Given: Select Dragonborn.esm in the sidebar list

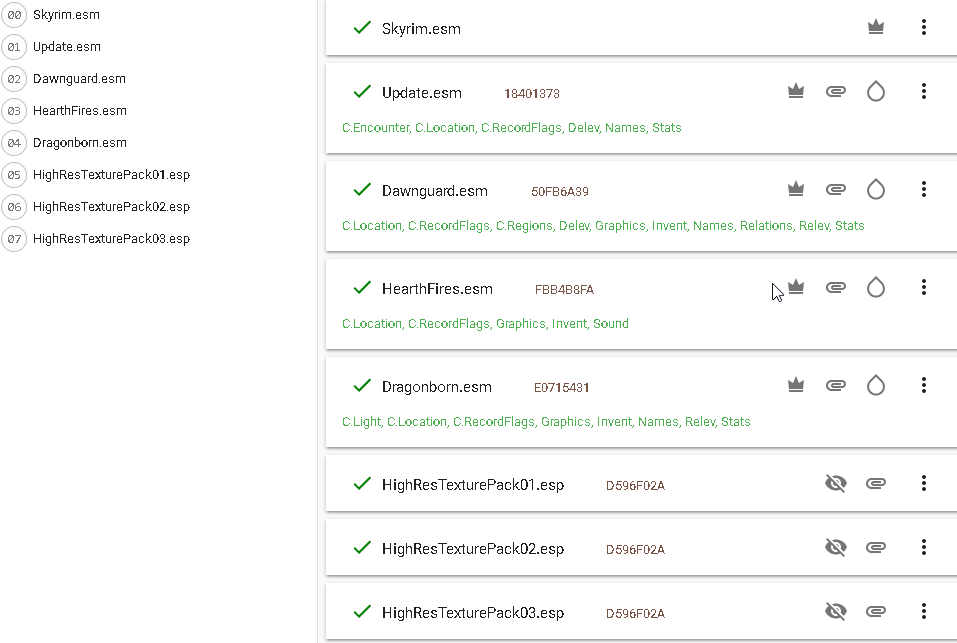Looking at the screenshot, I should click(80, 143).
